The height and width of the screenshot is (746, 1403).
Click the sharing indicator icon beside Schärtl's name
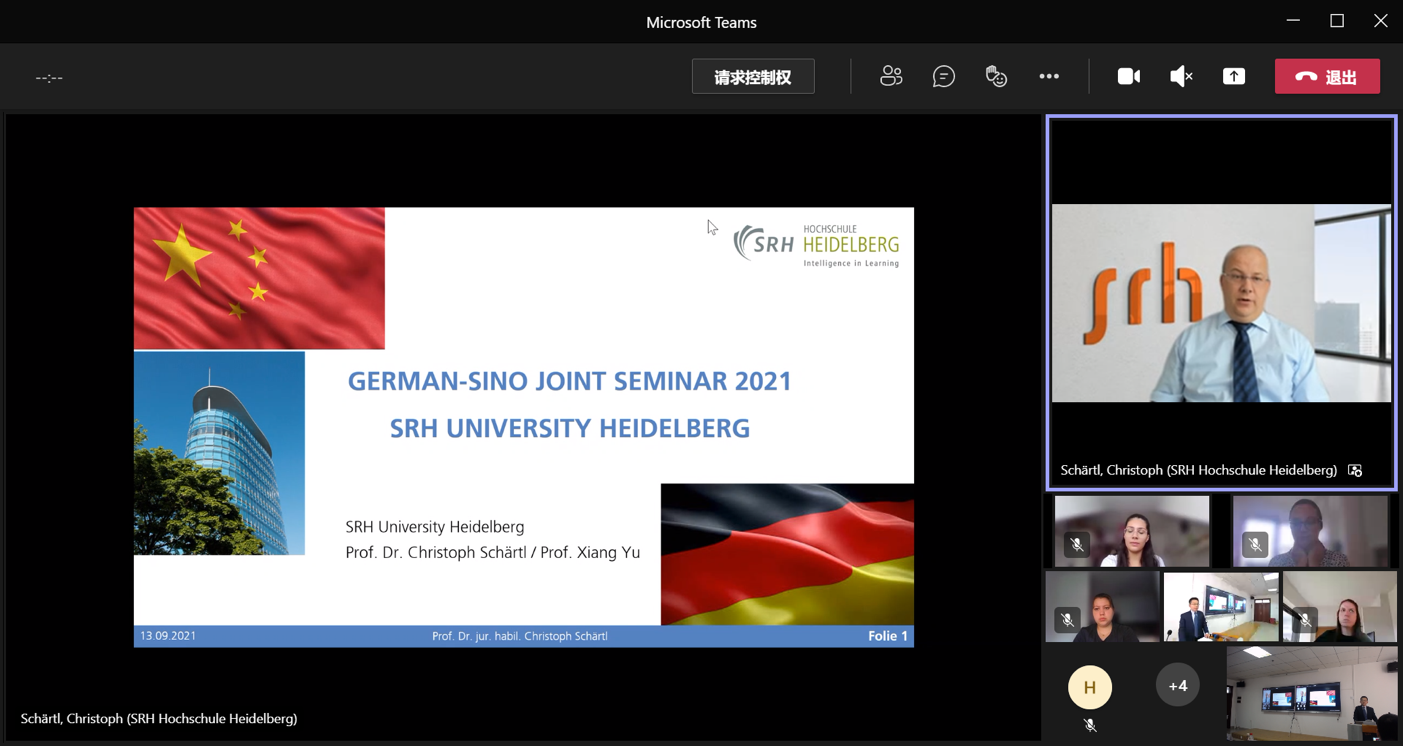tap(1355, 470)
